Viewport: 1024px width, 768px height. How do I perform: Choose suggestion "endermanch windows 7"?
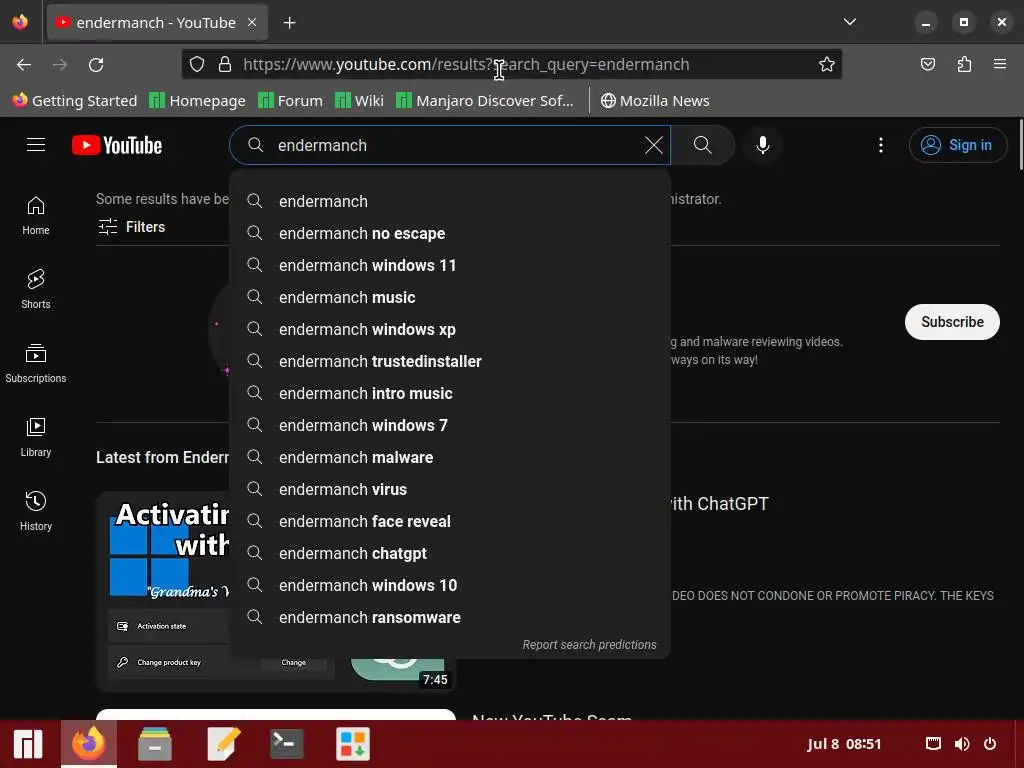pyautogui.click(x=450, y=425)
